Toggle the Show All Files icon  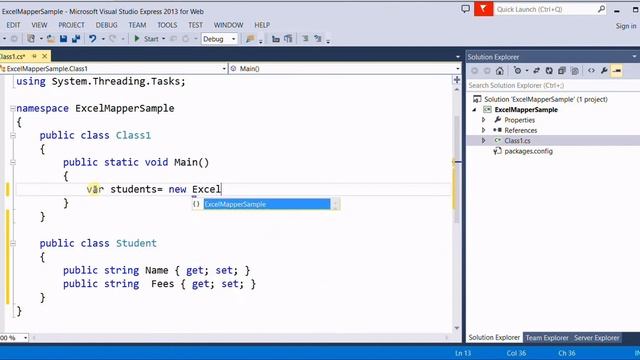click(575, 71)
